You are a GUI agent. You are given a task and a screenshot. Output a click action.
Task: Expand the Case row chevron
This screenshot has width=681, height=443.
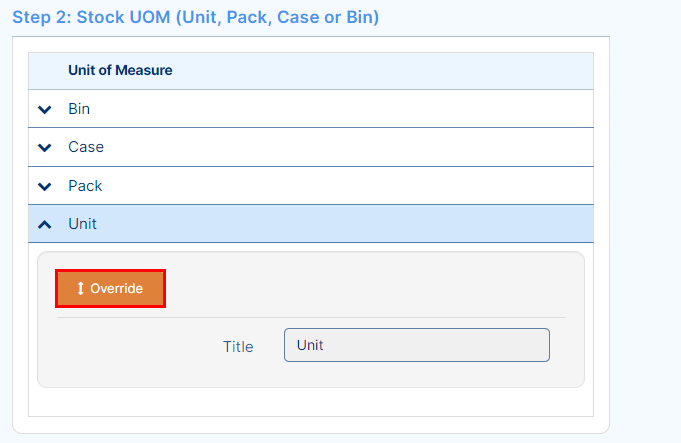click(x=45, y=148)
